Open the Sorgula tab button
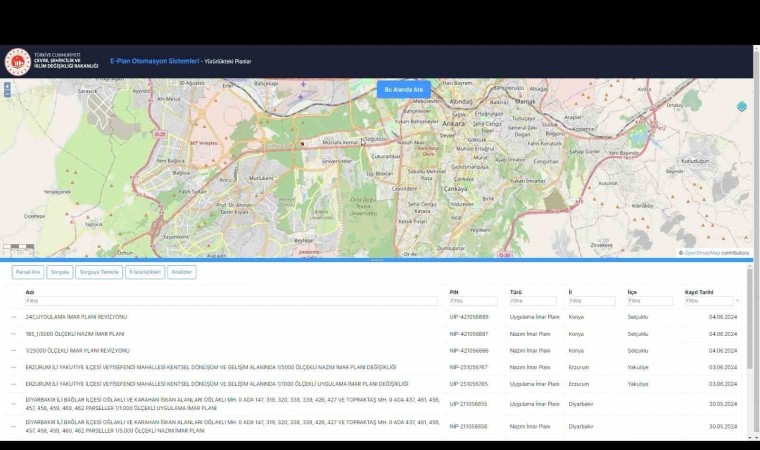 61,272
